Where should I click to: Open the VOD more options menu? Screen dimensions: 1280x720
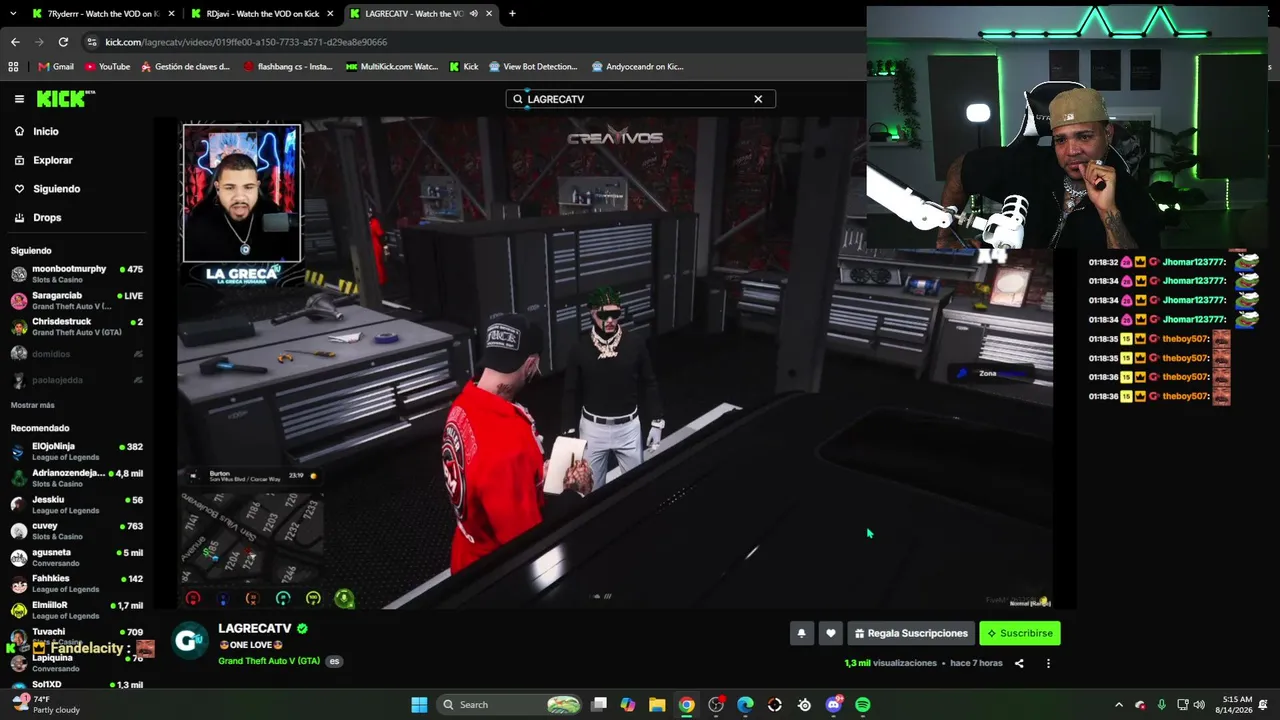tap(1049, 663)
